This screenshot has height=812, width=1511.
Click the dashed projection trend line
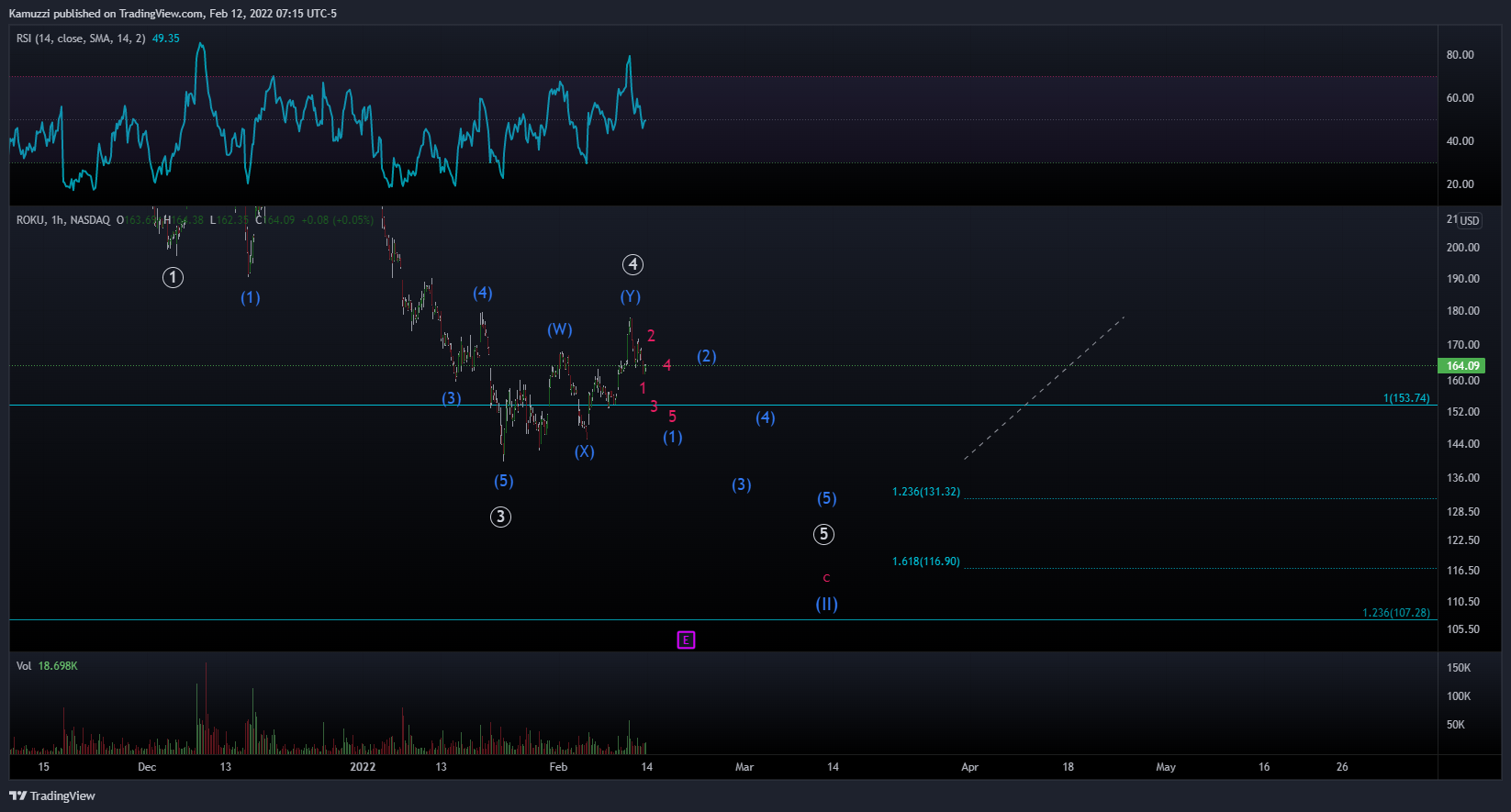1044,388
